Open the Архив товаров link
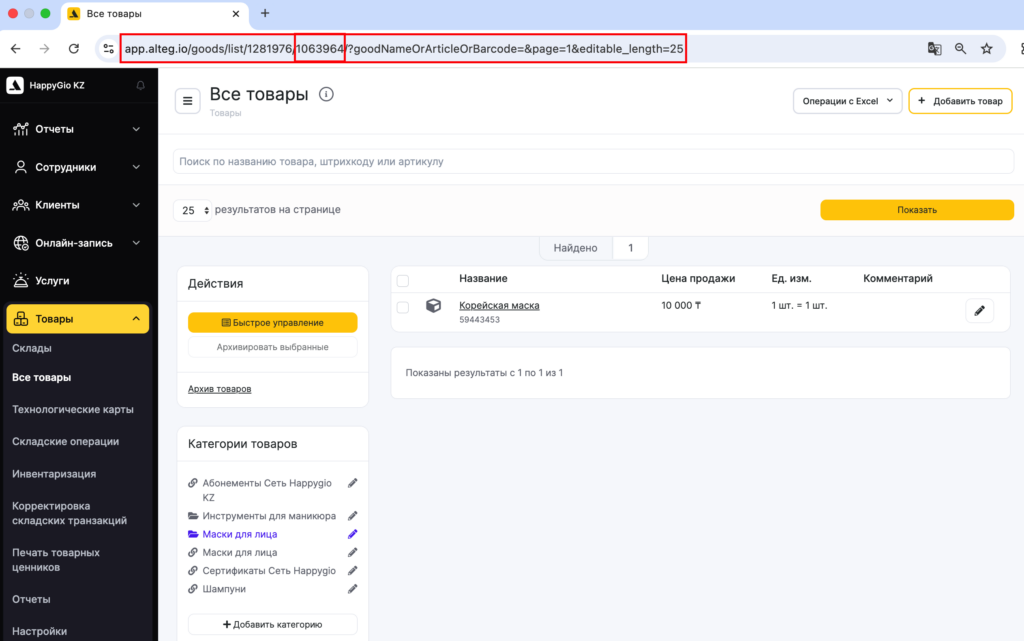Image resolution: width=1024 pixels, height=641 pixels. pos(219,388)
